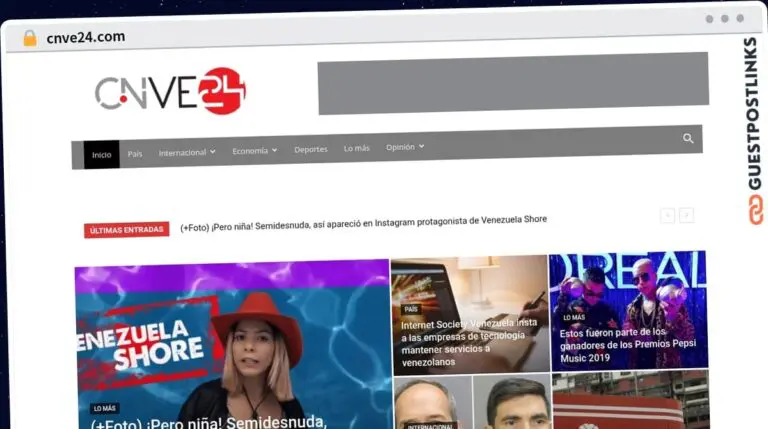Open ticker headline about Venezuela Shore protagonist

[x=363, y=222]
